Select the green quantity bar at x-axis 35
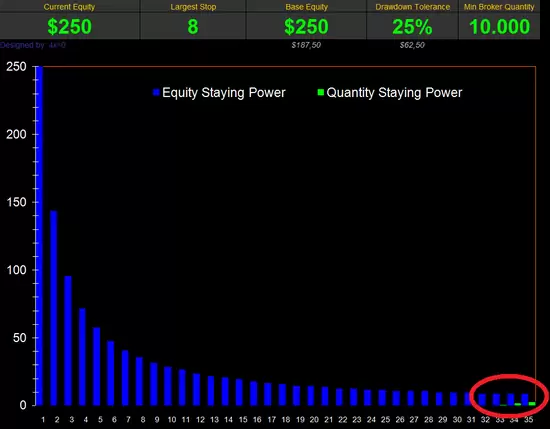The width and height of the screenshot is (550, 429). point(532,404)
